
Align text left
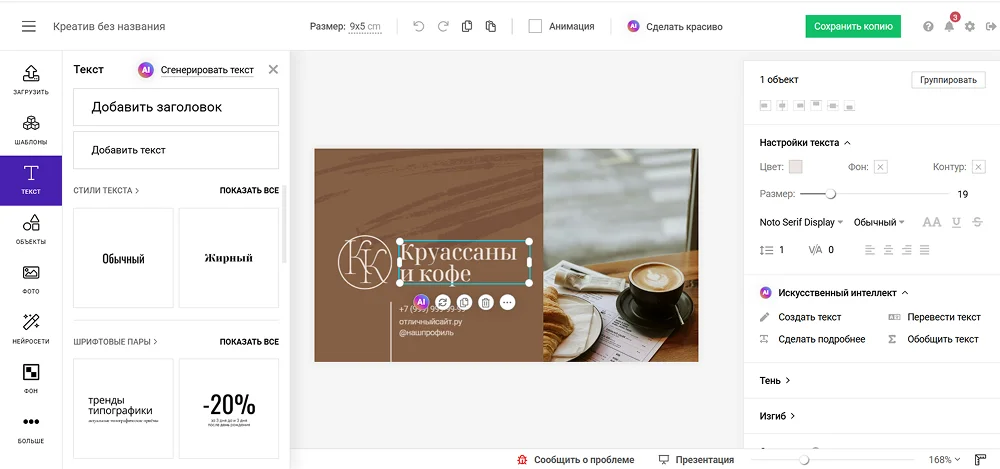click(x=870, y=250)
